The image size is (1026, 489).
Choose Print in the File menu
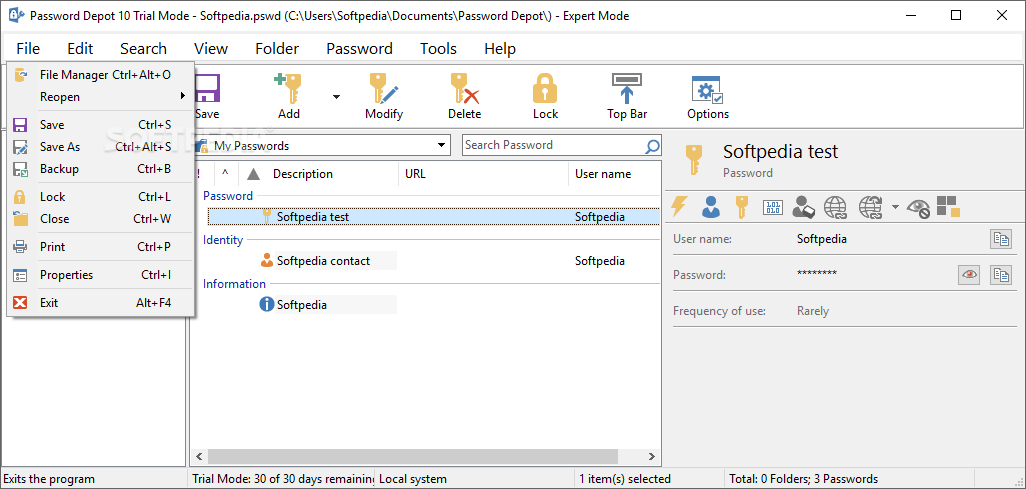click(100, 247)
